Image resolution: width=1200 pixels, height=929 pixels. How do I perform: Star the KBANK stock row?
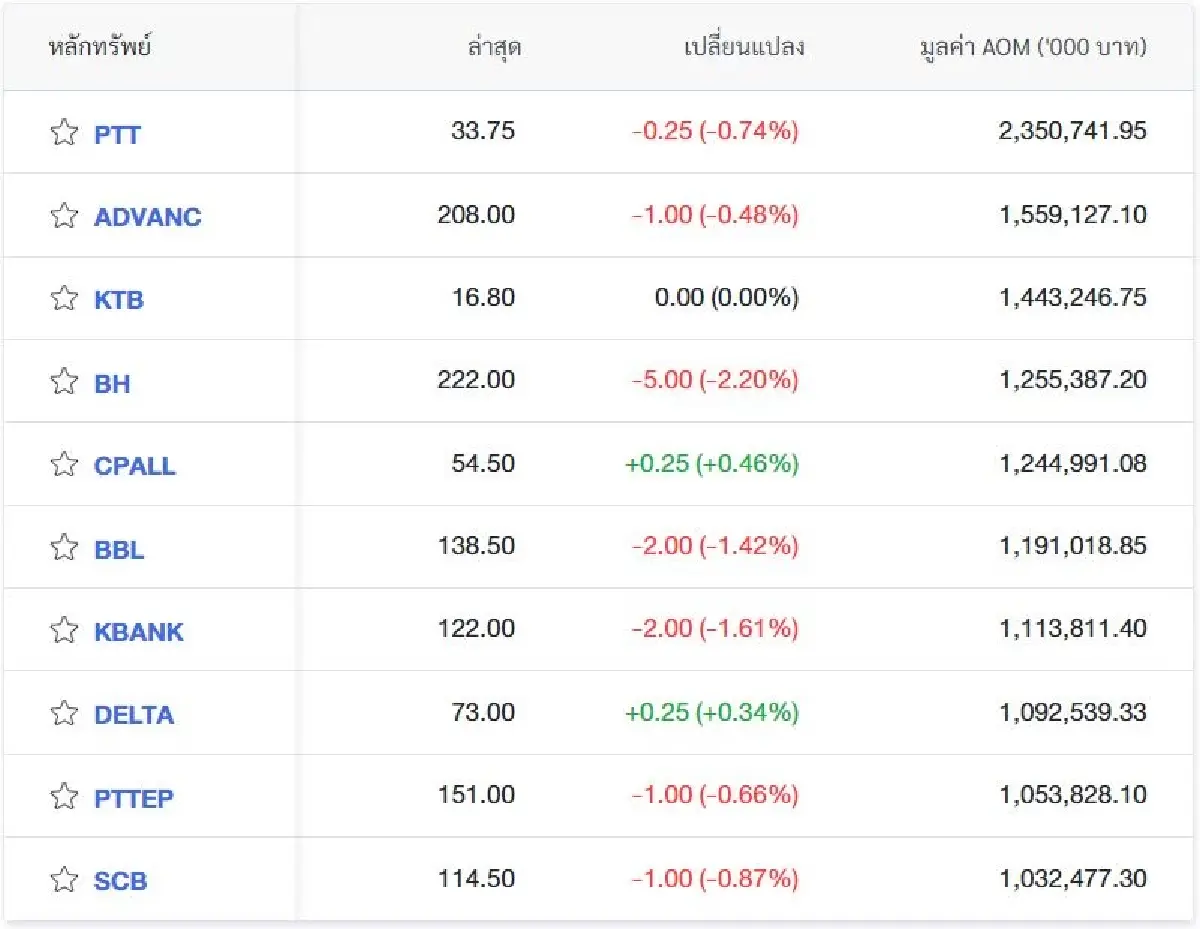click(64, 630)
